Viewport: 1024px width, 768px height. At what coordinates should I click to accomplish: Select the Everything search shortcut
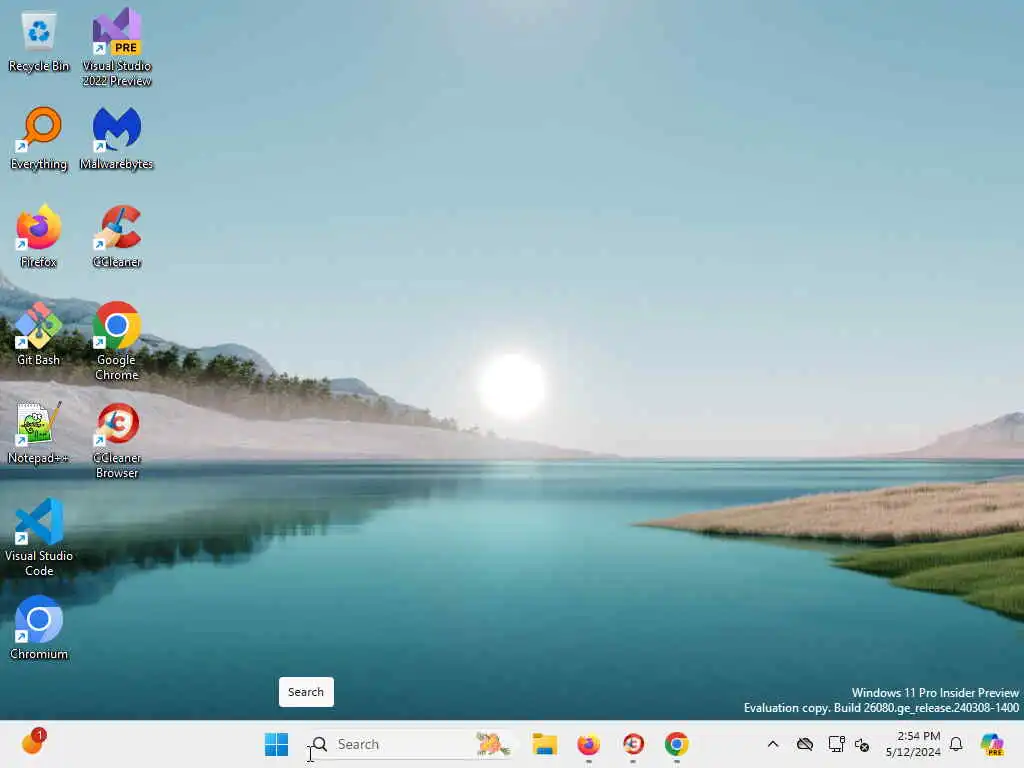(39, 139)
